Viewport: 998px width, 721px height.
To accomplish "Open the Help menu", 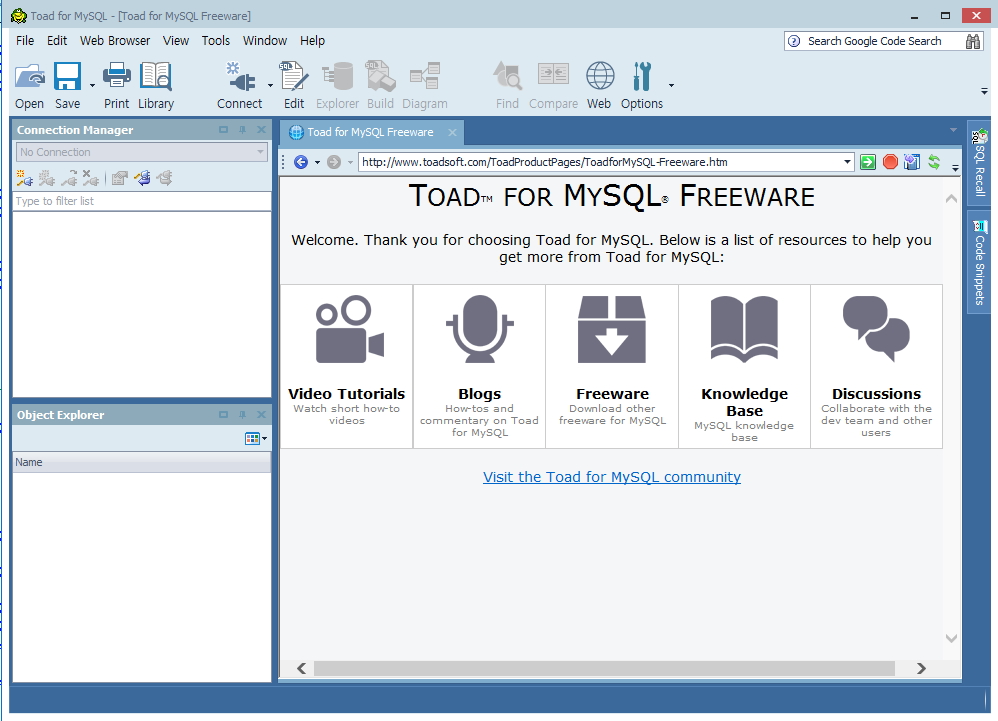I will tap(313, 41).
